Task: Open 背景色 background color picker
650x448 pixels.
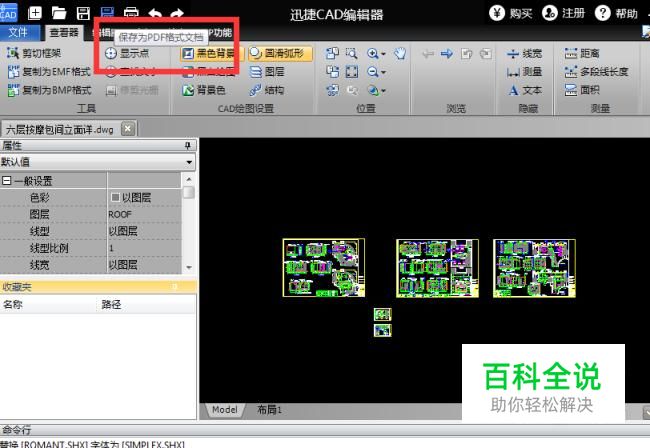Action: 204,90
